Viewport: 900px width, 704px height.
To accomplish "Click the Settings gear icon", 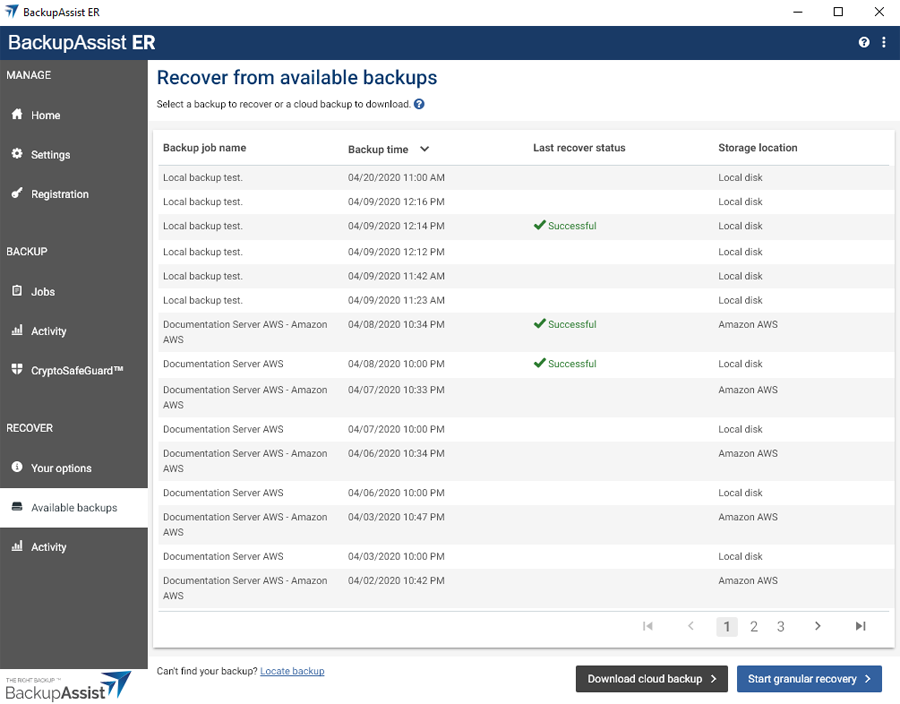I will 17,154.
